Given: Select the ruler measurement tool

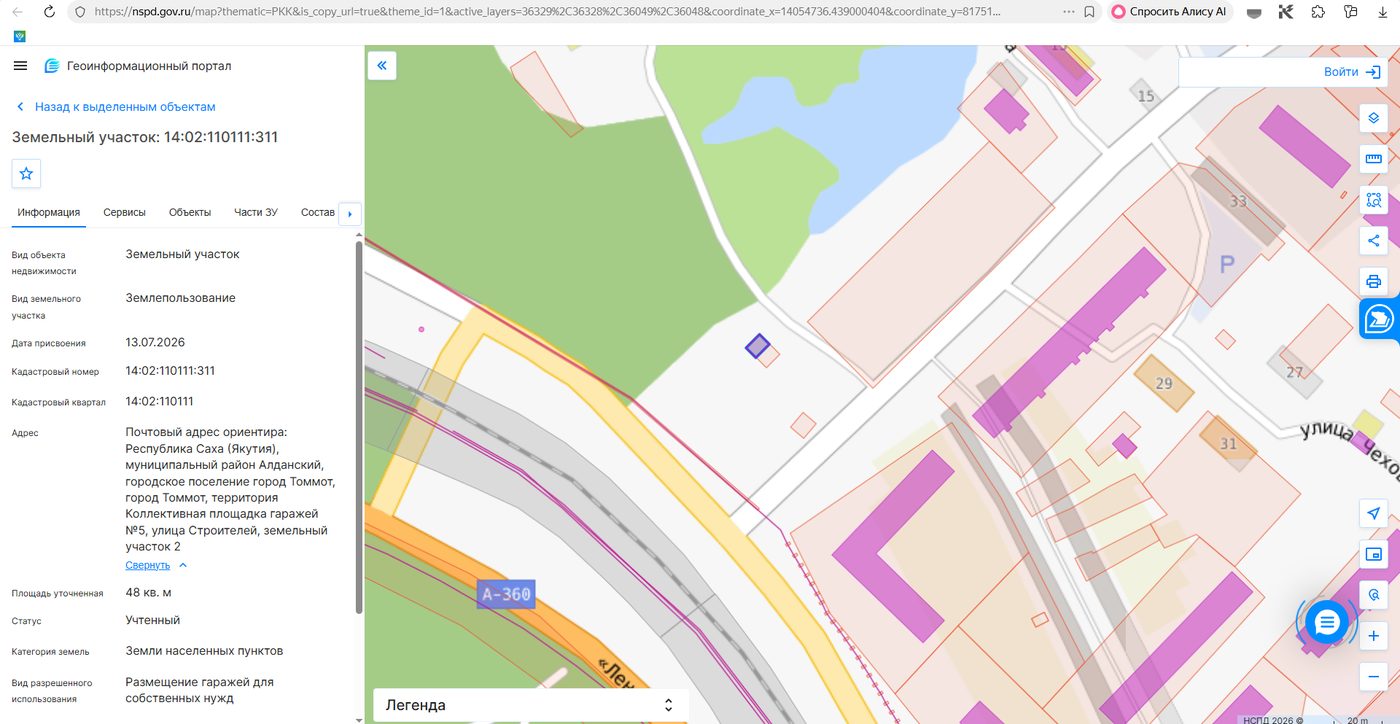Looking at the screenshot, I should click(1374, 159).
